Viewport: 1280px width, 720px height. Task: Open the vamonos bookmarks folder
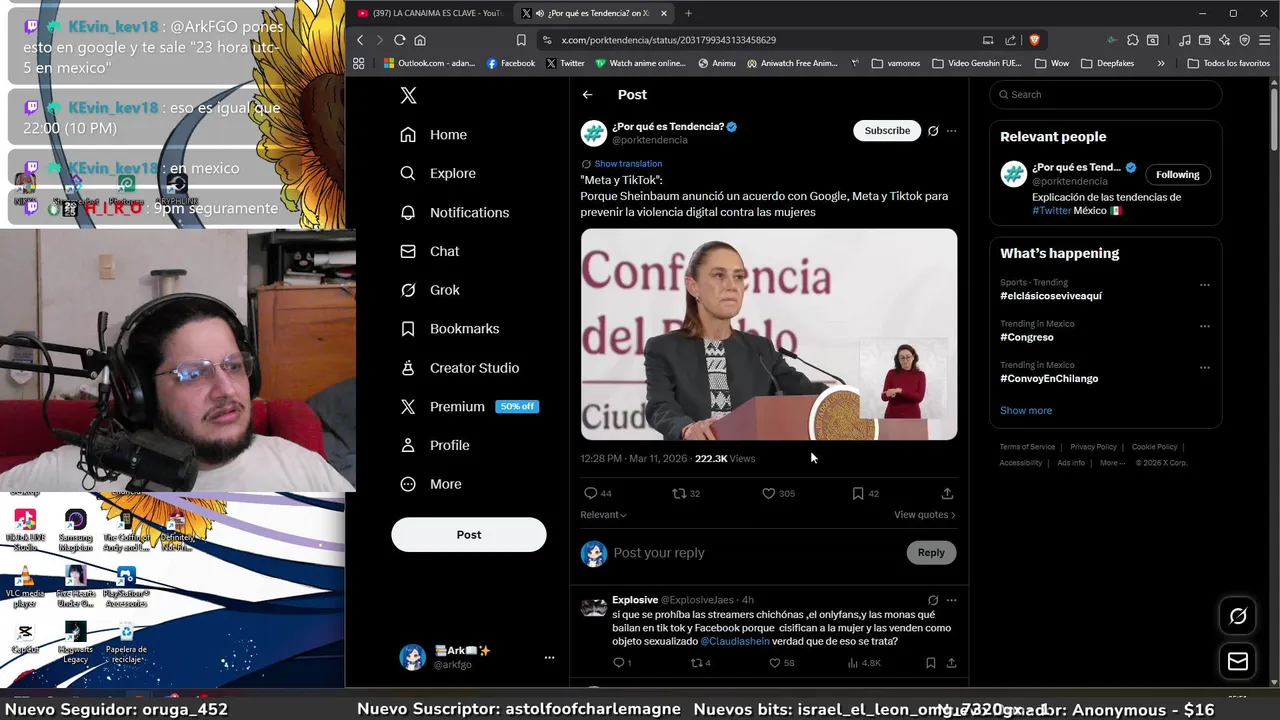coord(896,63)
